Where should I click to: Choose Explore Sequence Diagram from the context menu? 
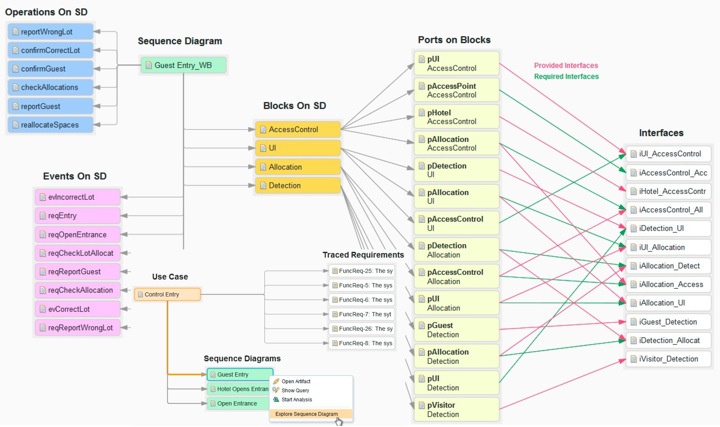pos(308,413)
